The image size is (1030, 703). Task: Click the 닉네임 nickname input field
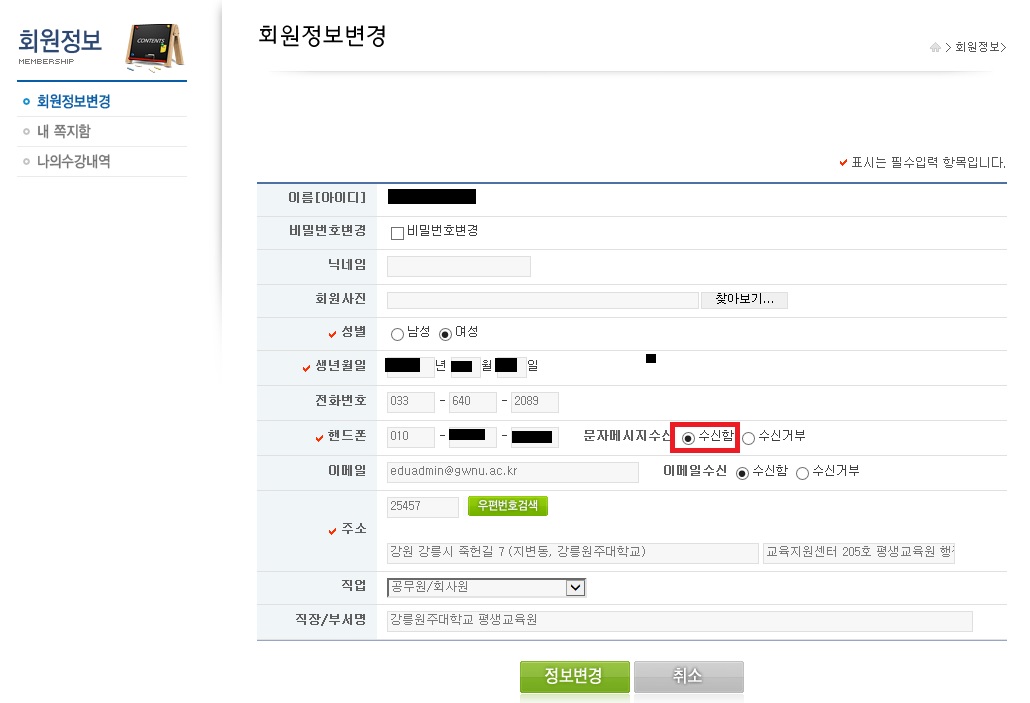(458, 266)
